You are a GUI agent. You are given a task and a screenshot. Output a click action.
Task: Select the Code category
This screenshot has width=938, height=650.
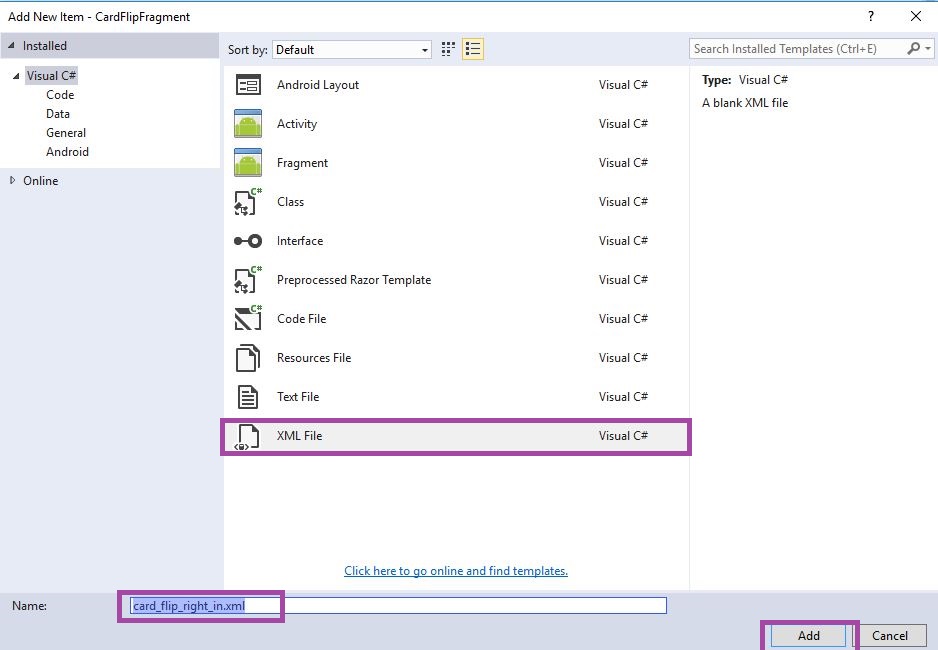[x=60, y=94]
